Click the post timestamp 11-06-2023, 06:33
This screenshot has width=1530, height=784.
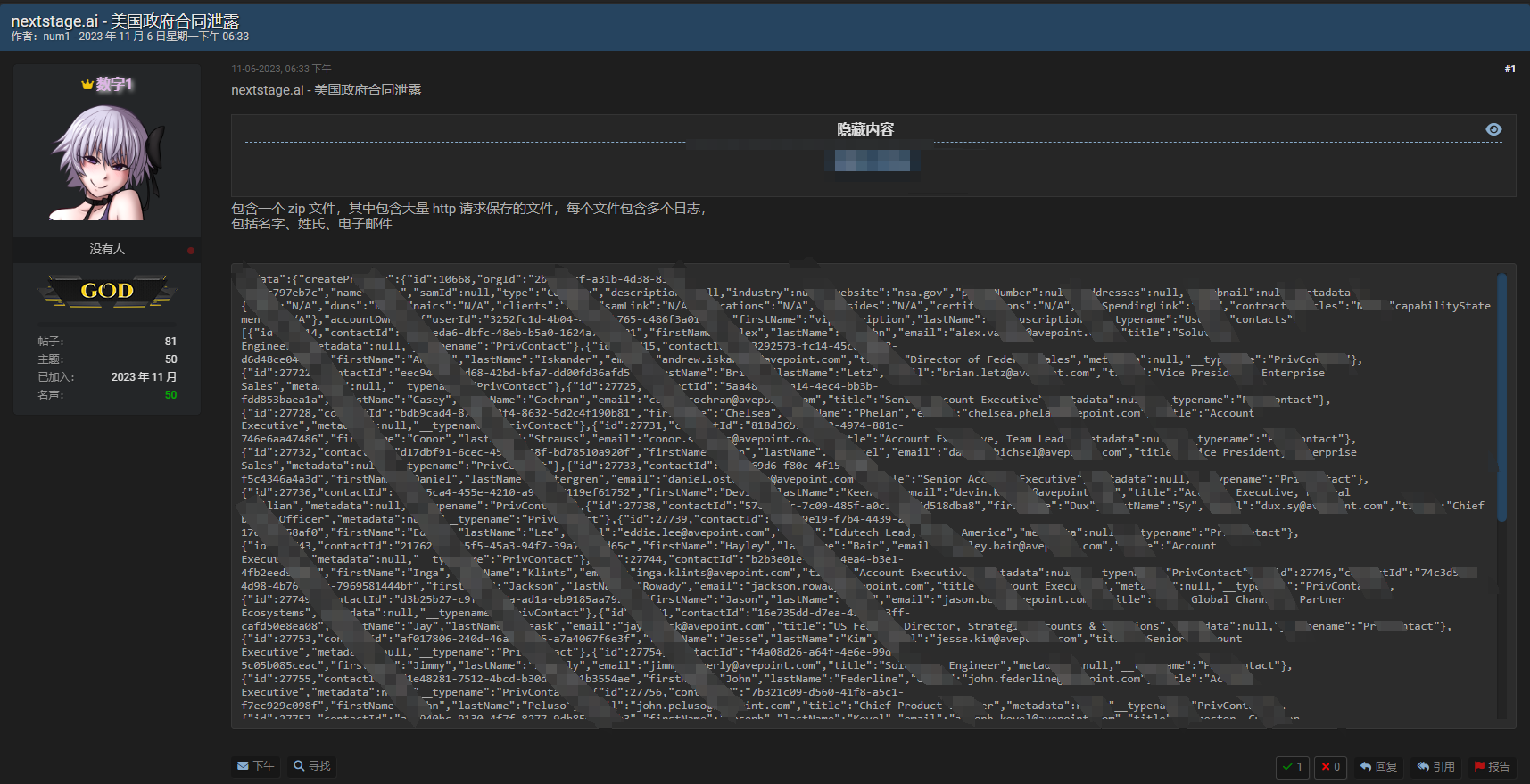pyautogui.click(x=281, y=69)
